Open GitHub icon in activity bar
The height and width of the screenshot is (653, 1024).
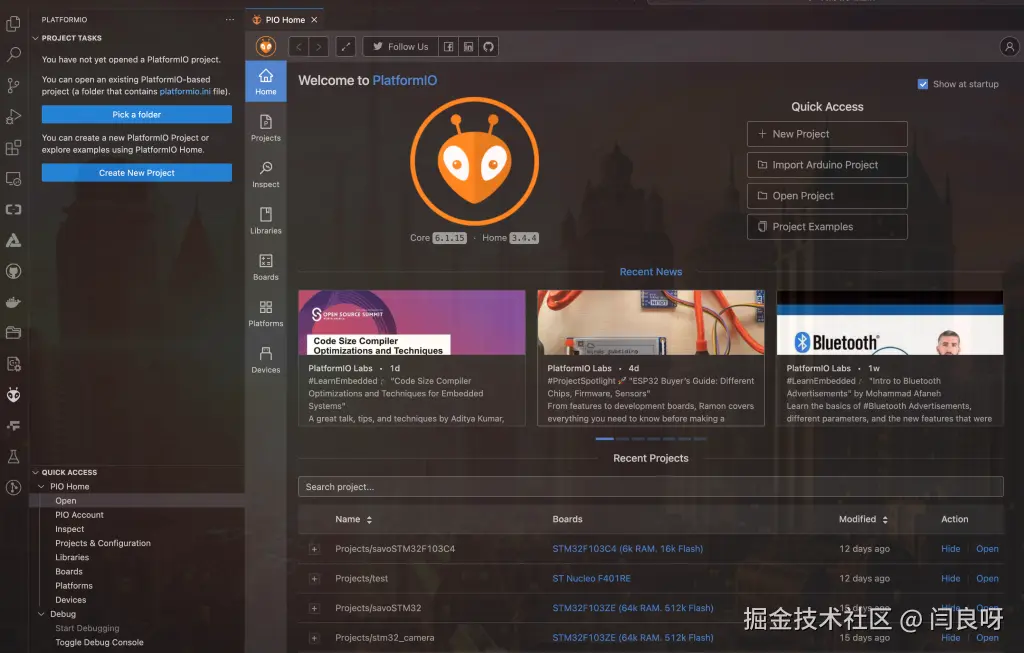tap(13, 271)
